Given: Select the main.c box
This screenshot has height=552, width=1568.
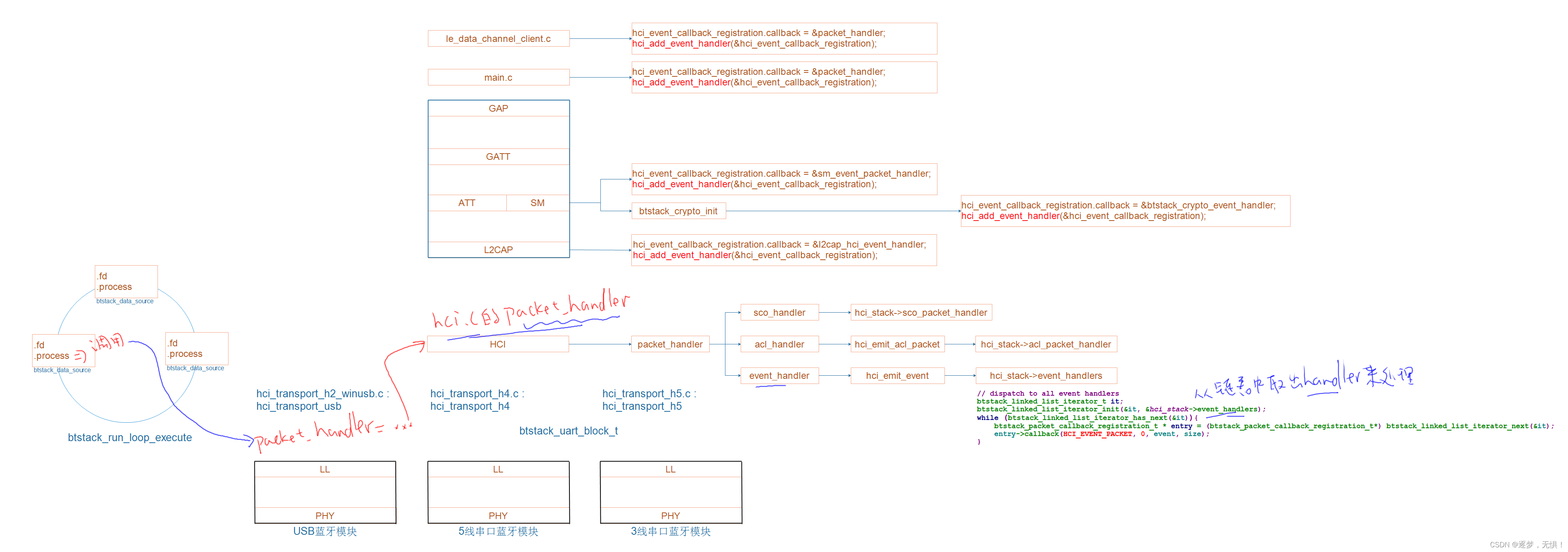Looking at the screenshot, I should tap(498, 77).
